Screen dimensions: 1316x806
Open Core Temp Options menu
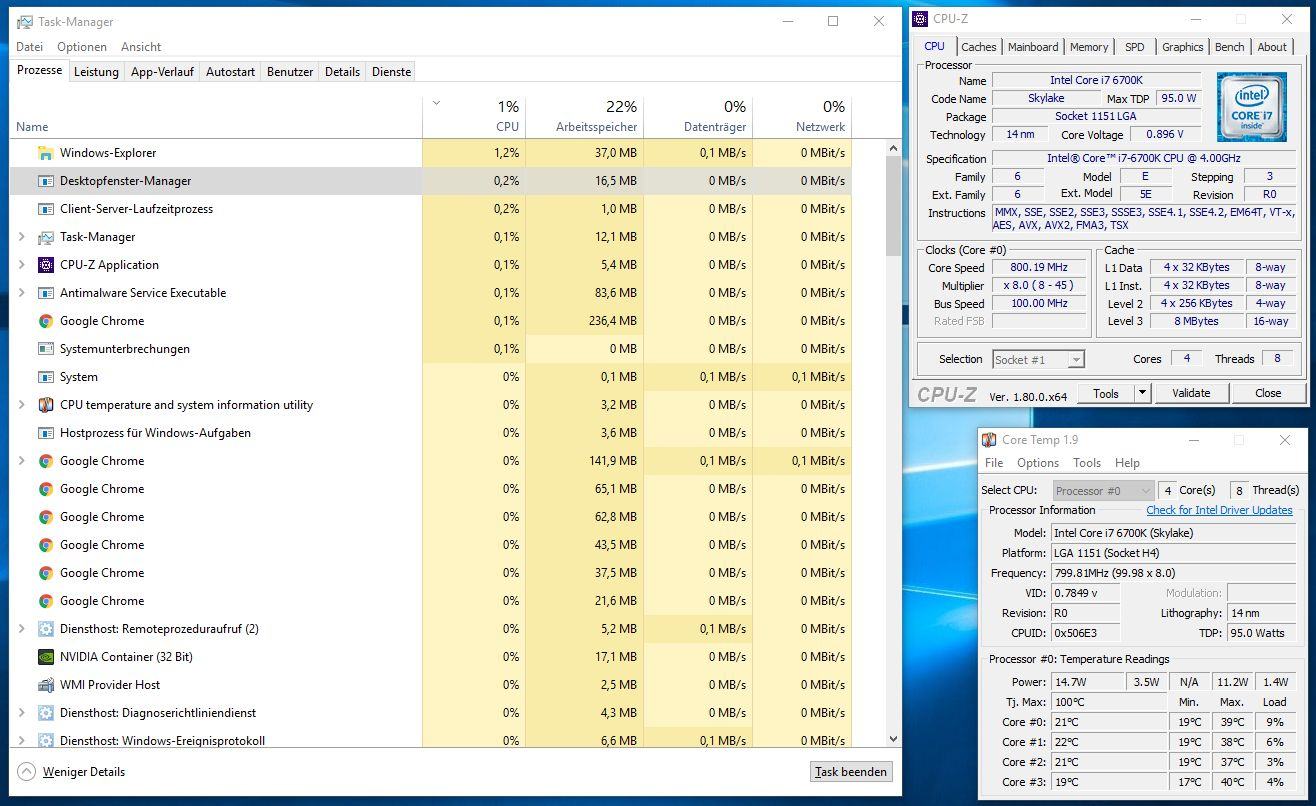(1038, 463)
